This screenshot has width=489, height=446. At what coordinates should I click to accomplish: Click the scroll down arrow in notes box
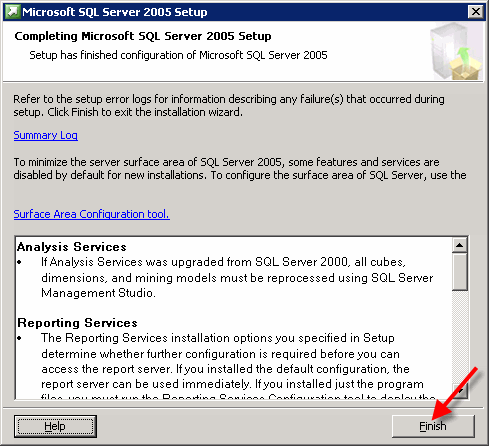click(460, 390)
